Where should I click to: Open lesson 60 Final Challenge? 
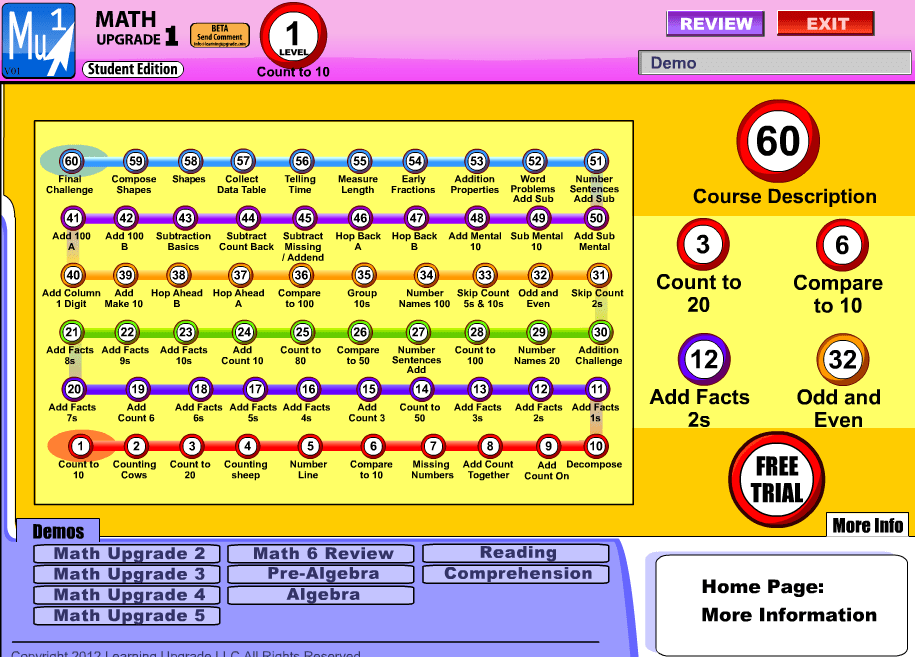pyautogui.click(x=71, y=161)
